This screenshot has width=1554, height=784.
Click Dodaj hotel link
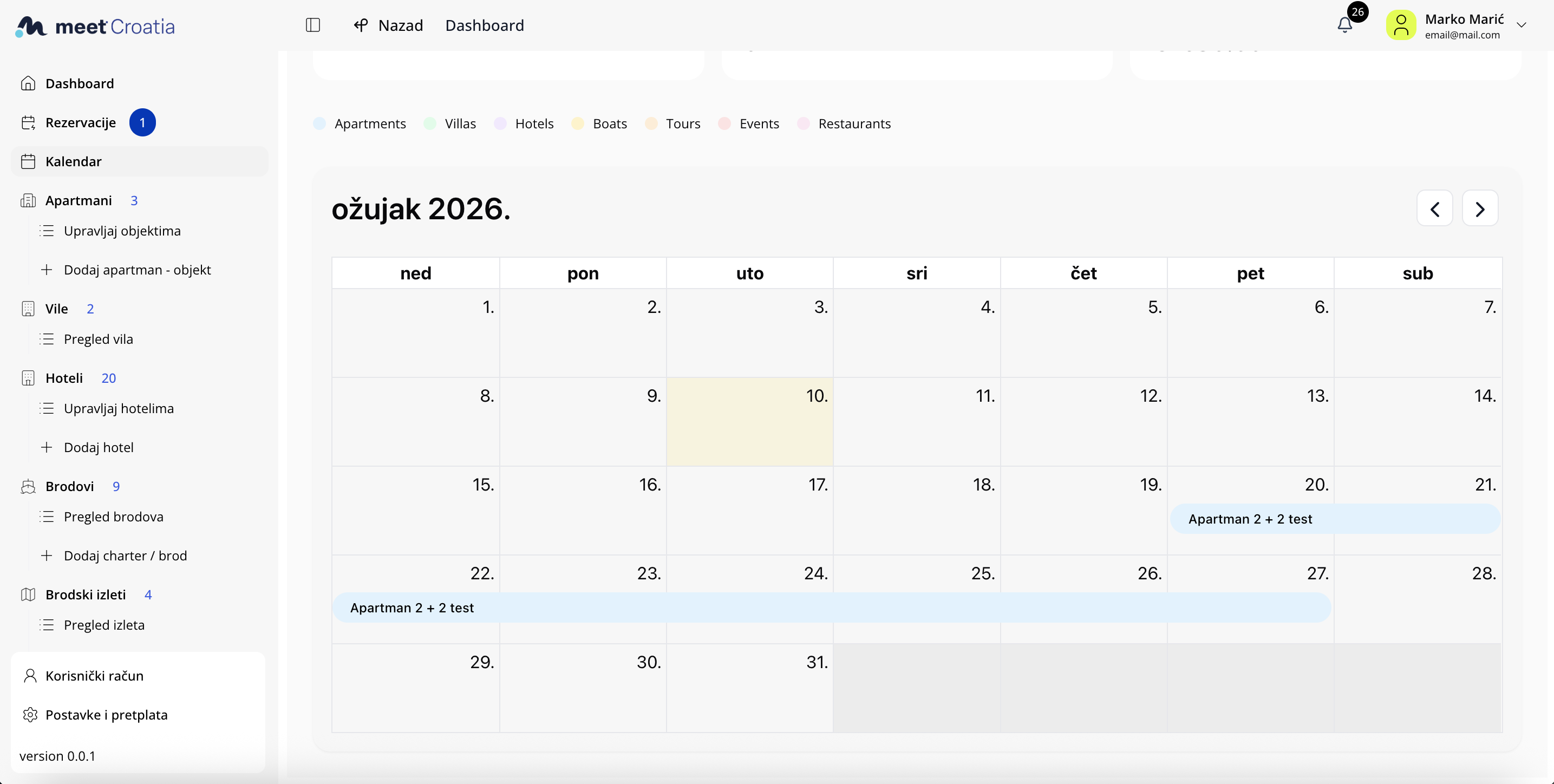(x=99, y=447)
